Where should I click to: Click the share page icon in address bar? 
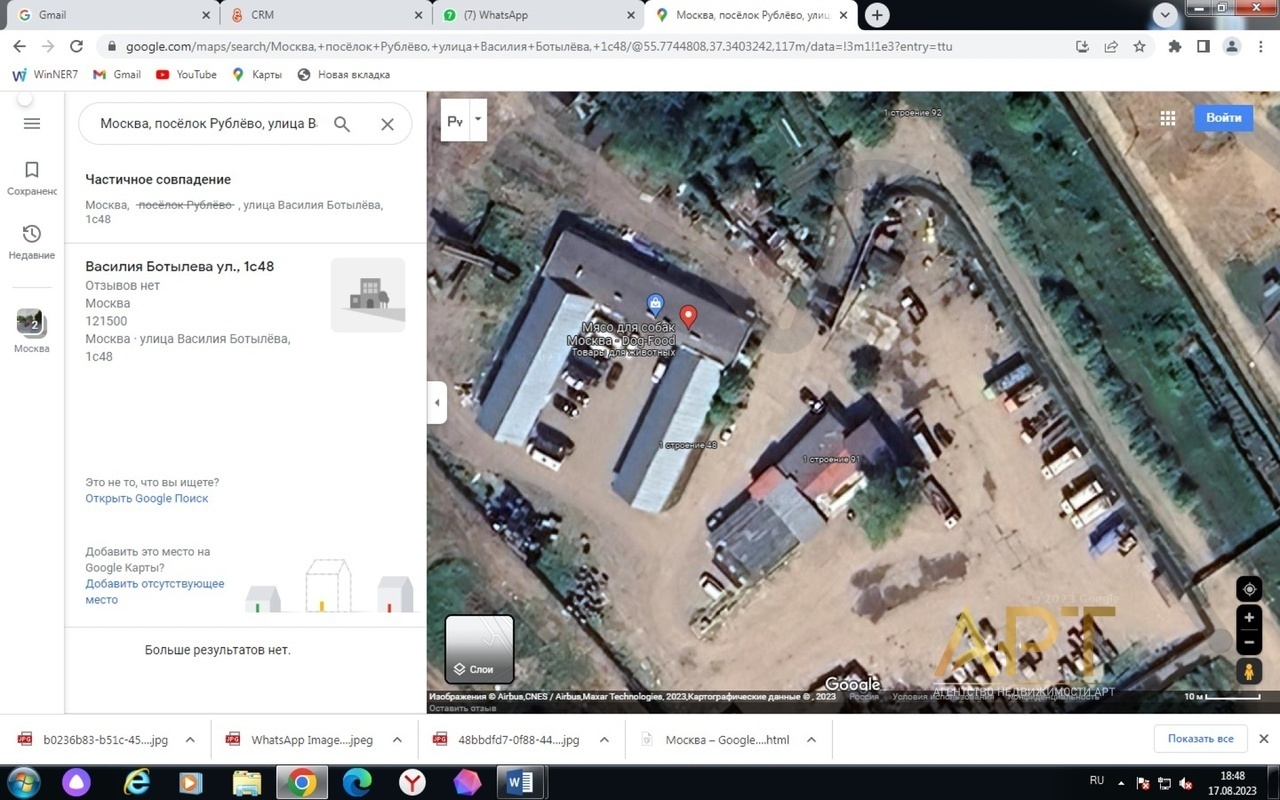tap(1111, 46)
